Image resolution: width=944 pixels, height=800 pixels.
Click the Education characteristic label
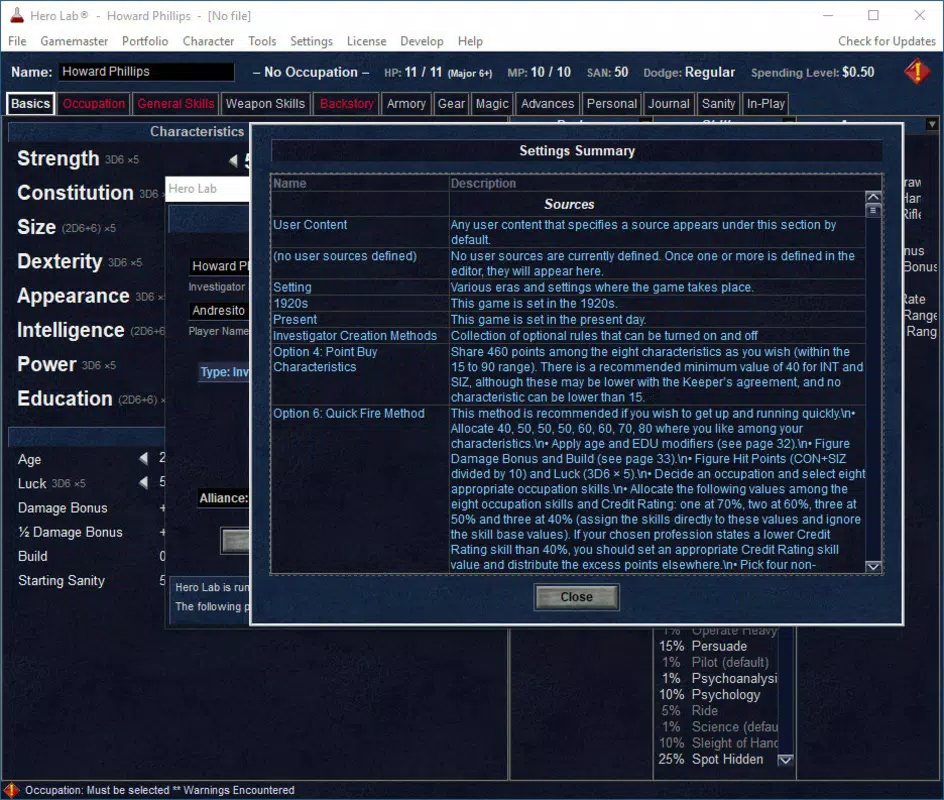pos(64,398)
